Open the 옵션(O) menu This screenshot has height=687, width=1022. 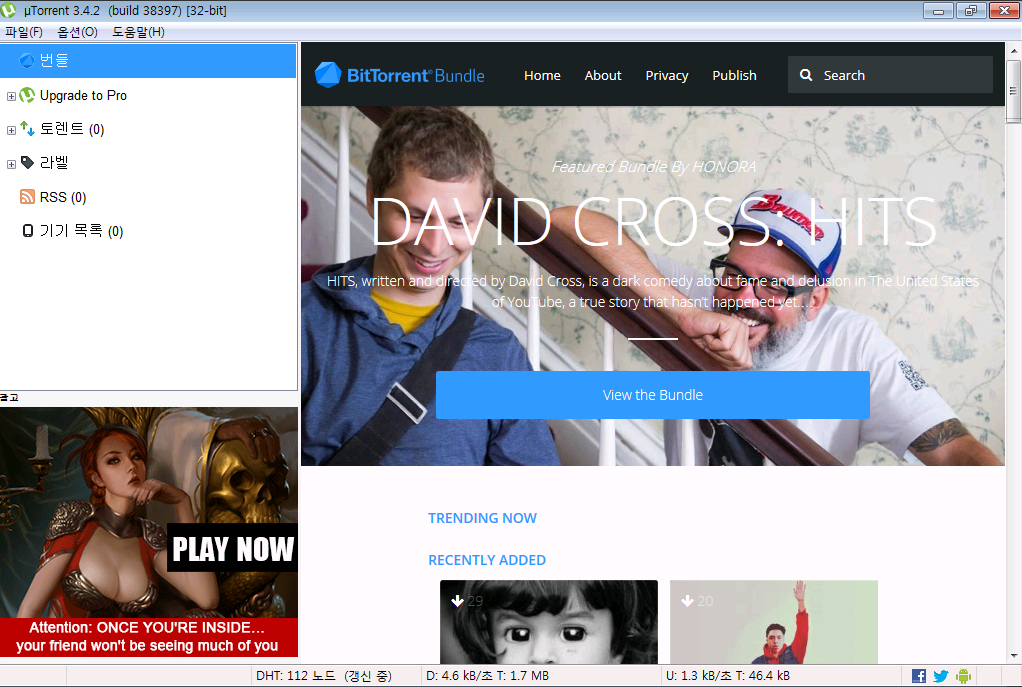pos(78,32)
